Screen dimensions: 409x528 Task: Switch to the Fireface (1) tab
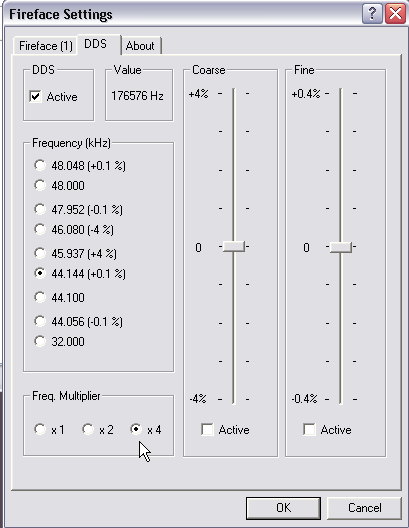point(46,46)
